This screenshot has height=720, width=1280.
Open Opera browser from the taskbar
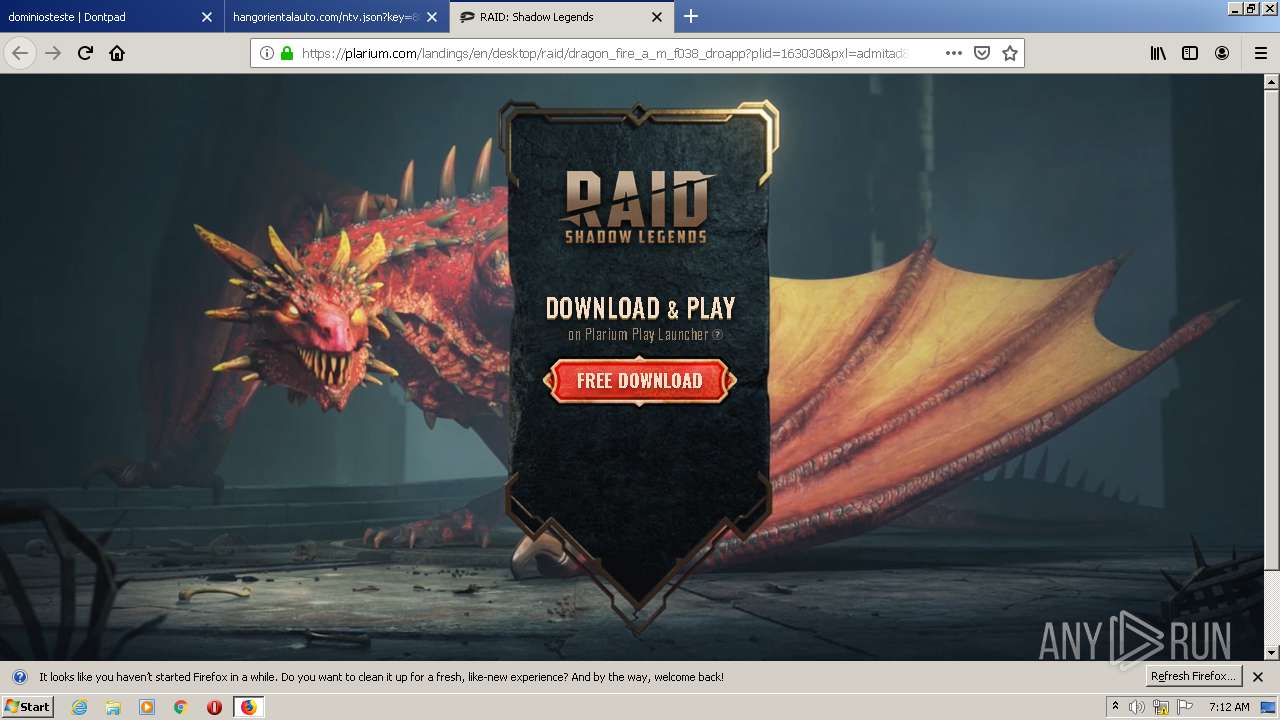(x=214, y=707)
